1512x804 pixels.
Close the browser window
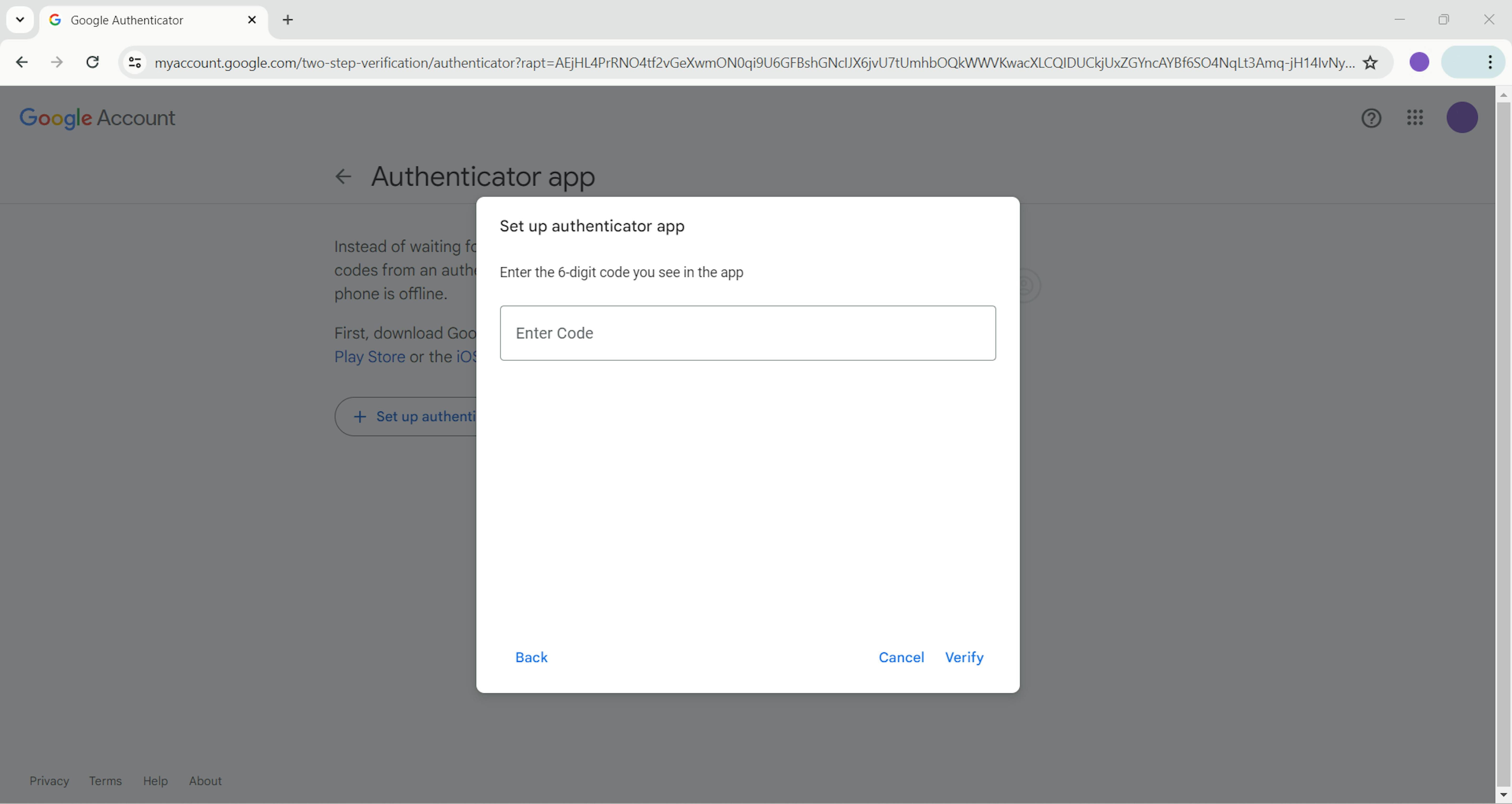coord(1489,19)
